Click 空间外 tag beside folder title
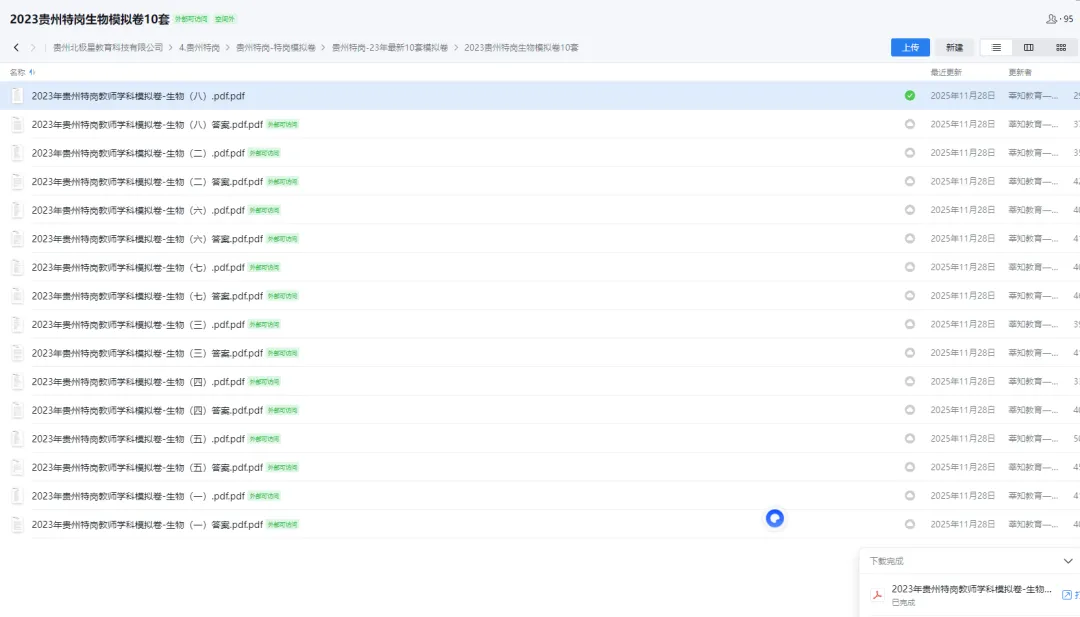Image resolution: width=1080 pixels, height=617 pixels. point(225,19)
